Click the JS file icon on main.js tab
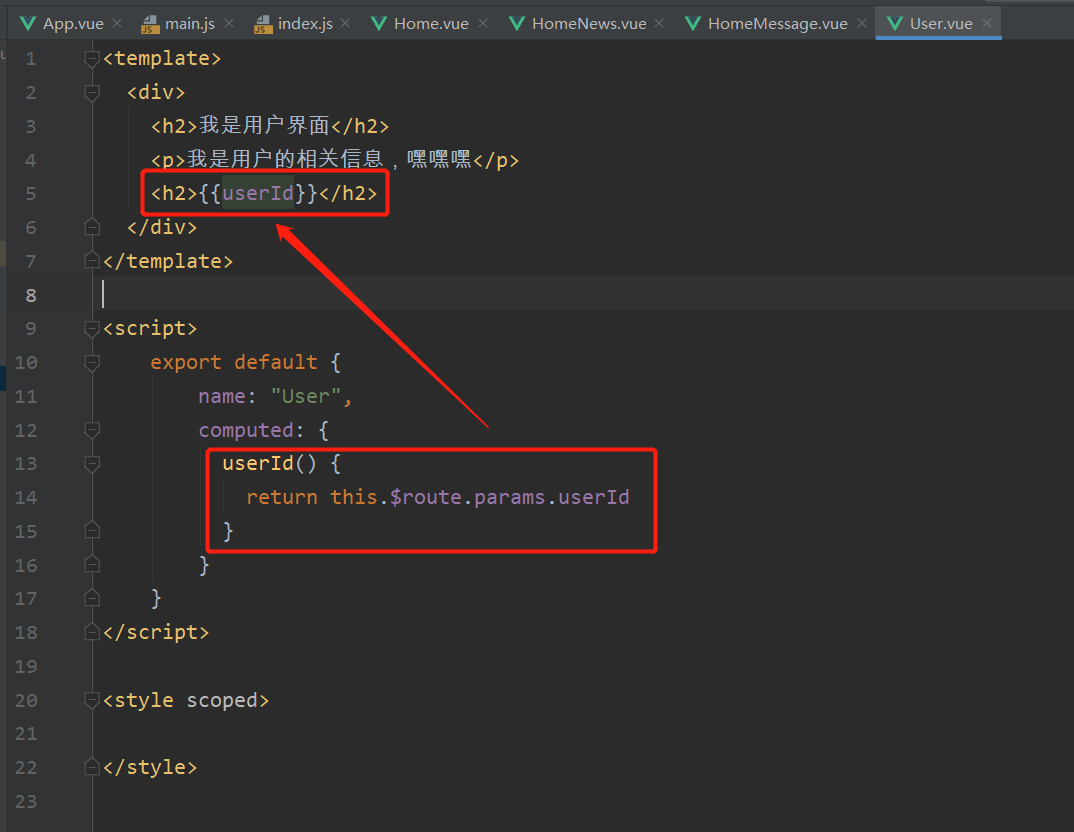The height and width of the screenshot is (832, 1074). point(149,25)
